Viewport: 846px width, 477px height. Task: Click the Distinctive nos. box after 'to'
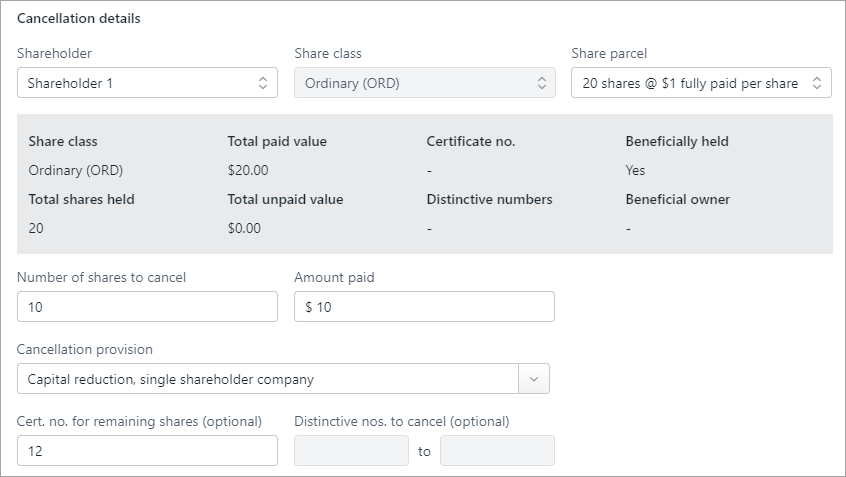(x=497, y=451)
